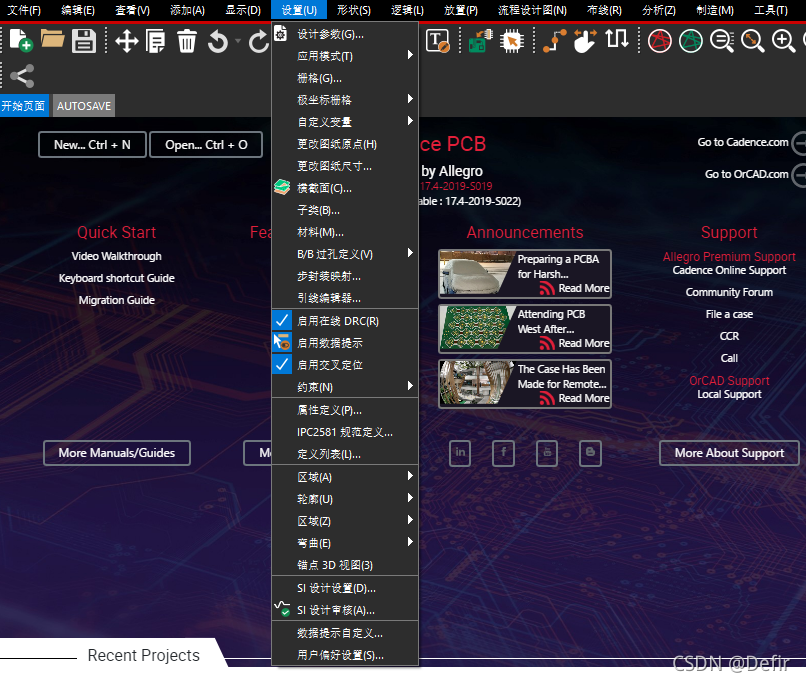Image resolution: width=806 pixels, height=682 pixels.
Task: Click More Manuals/Guides button
Action: point(117,453)
